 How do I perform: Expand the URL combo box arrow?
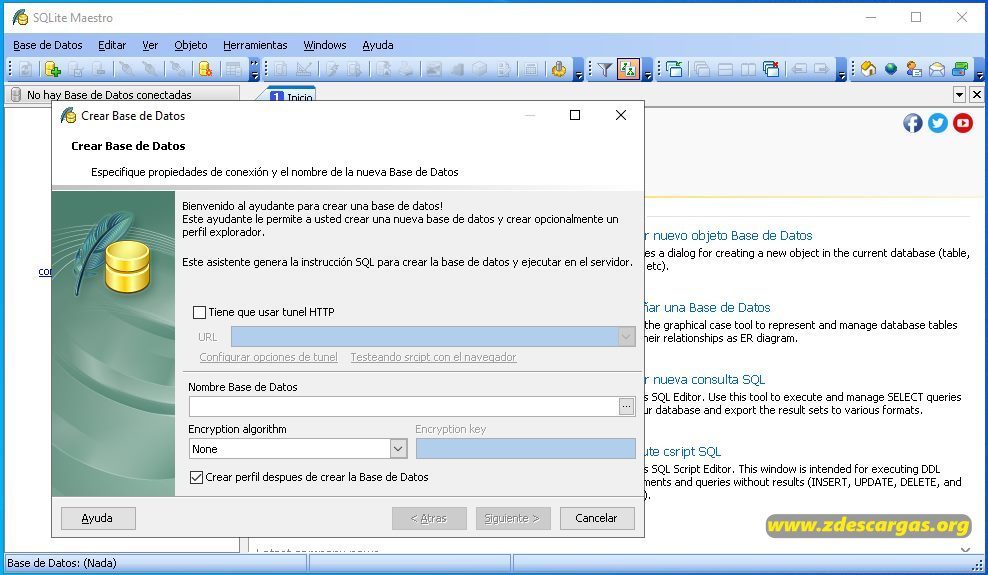[x=626, y=337]
